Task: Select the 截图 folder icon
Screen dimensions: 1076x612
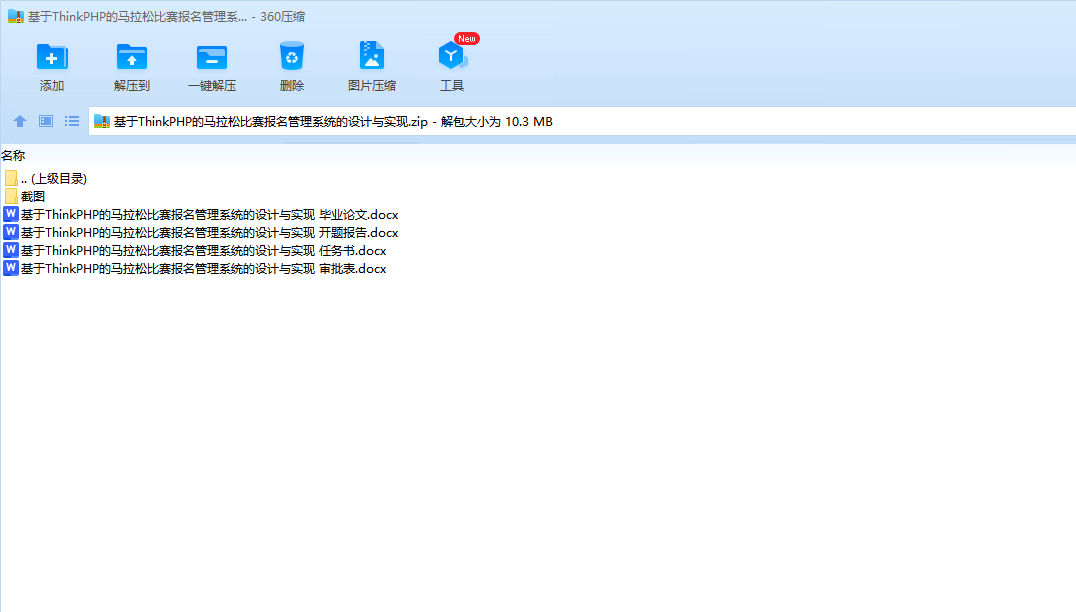Action: tap(10, 196)
